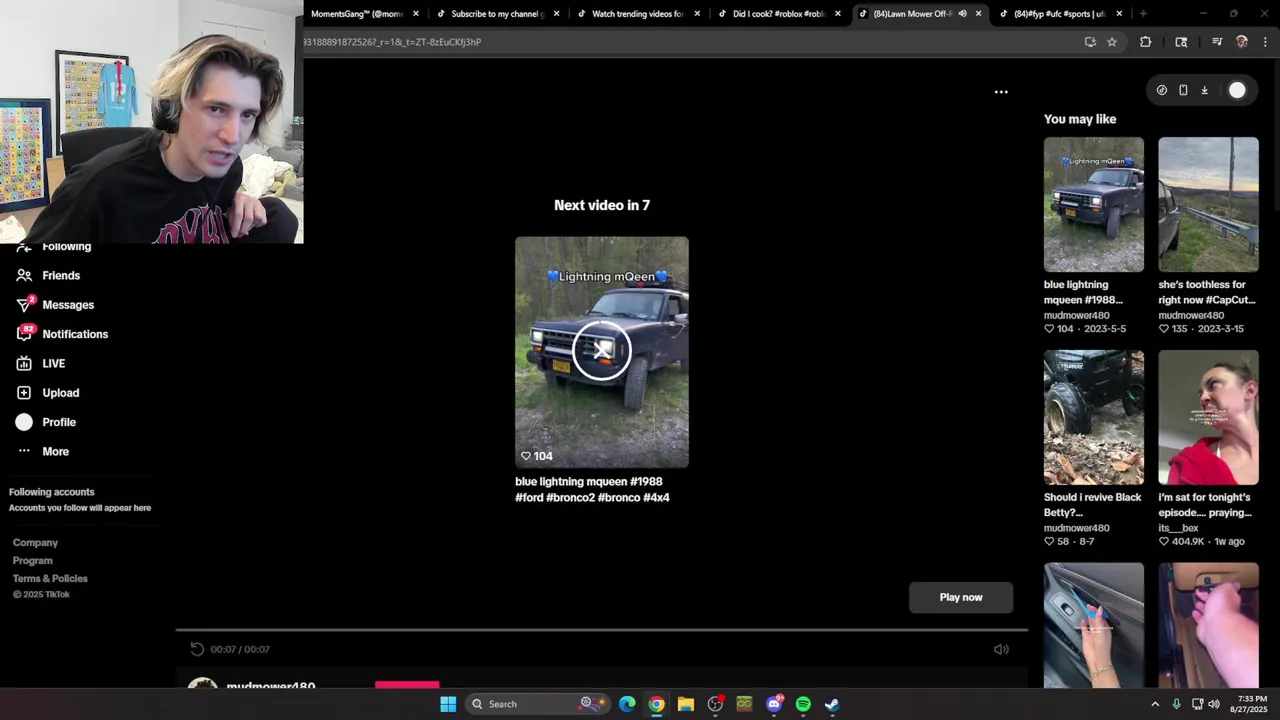Click the install app icon in the address bar
Screen dimensions: 1280x720
point(1090,42)
